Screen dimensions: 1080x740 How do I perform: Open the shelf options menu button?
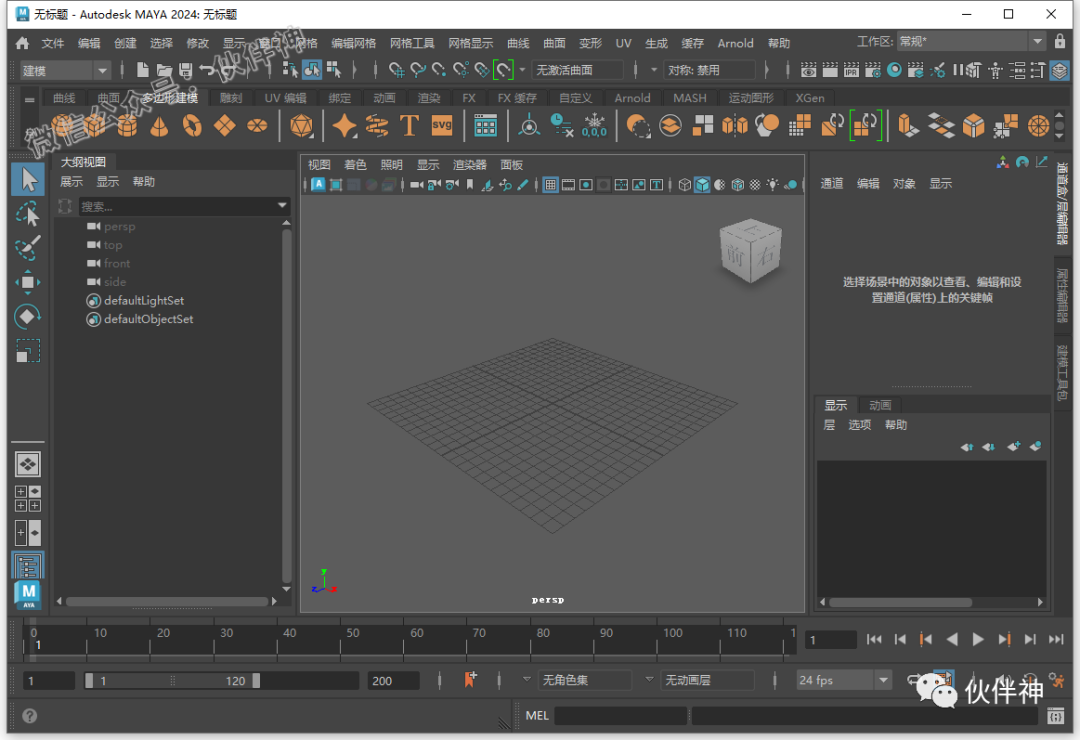(30, 99)
